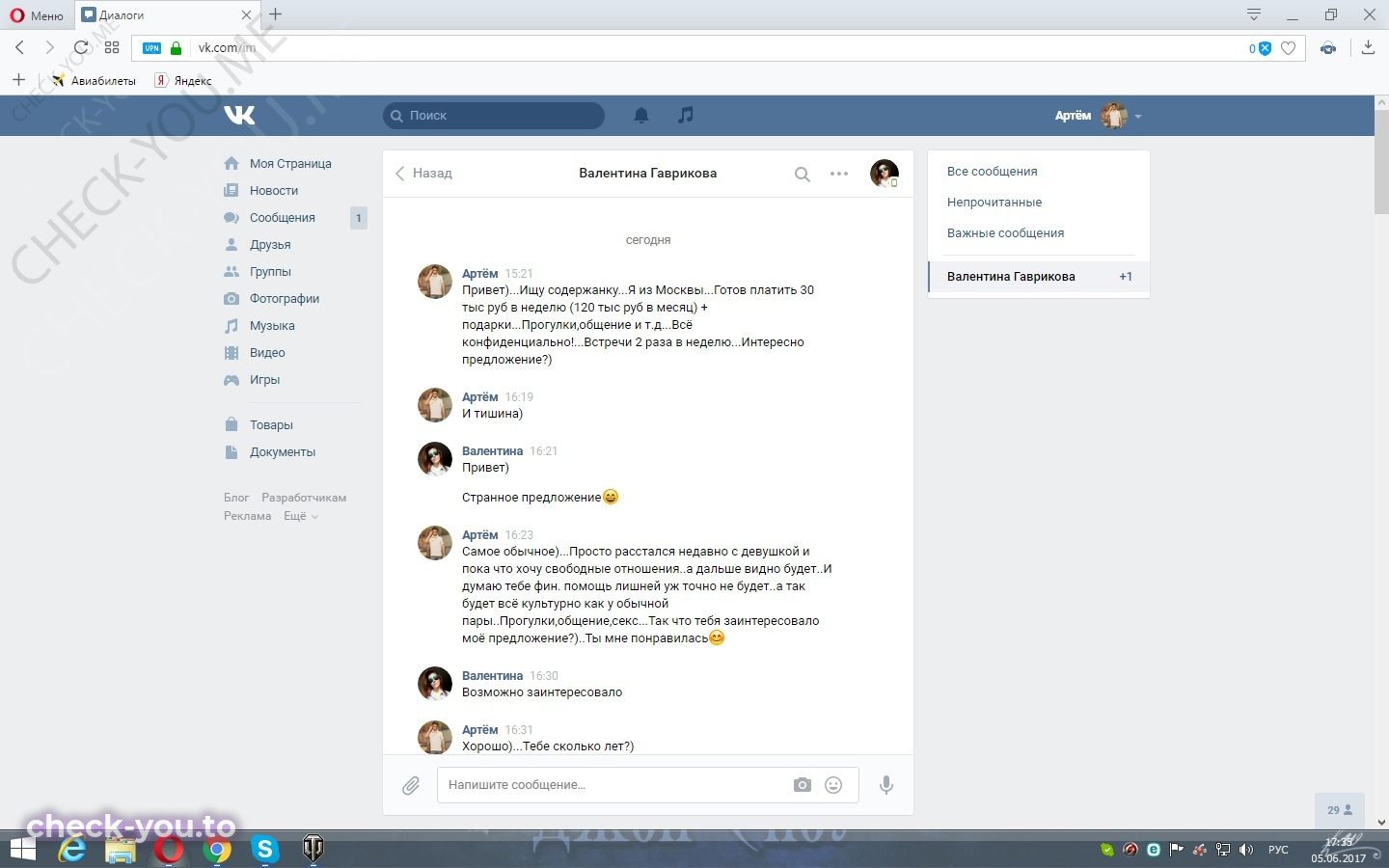The height and width of the screenshot is (868, 1389).
Task: Open Google Chrome from the taskbar
Action: click(x=217, y=850)
